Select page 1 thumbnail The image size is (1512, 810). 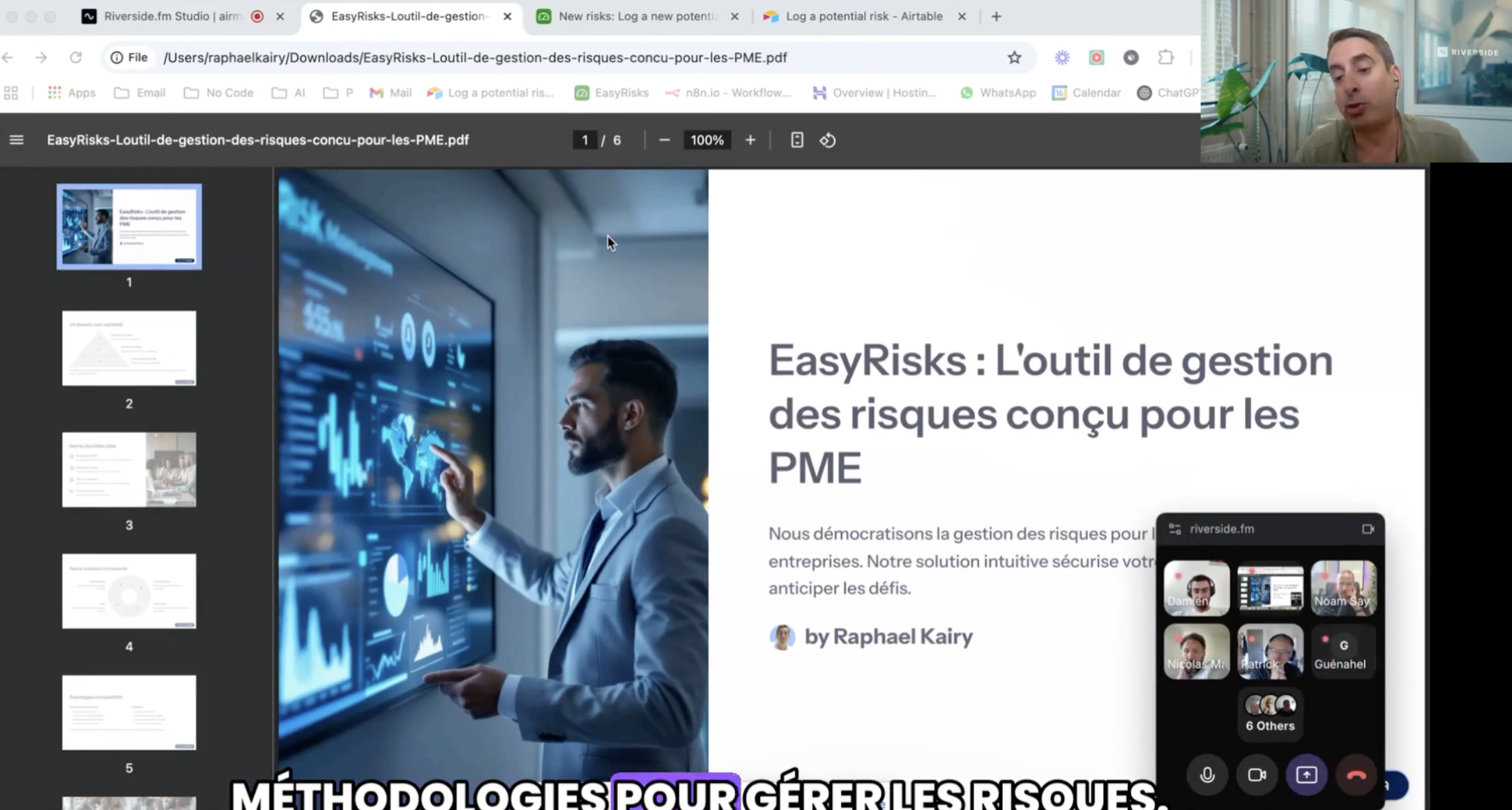[x=129, y=227]
